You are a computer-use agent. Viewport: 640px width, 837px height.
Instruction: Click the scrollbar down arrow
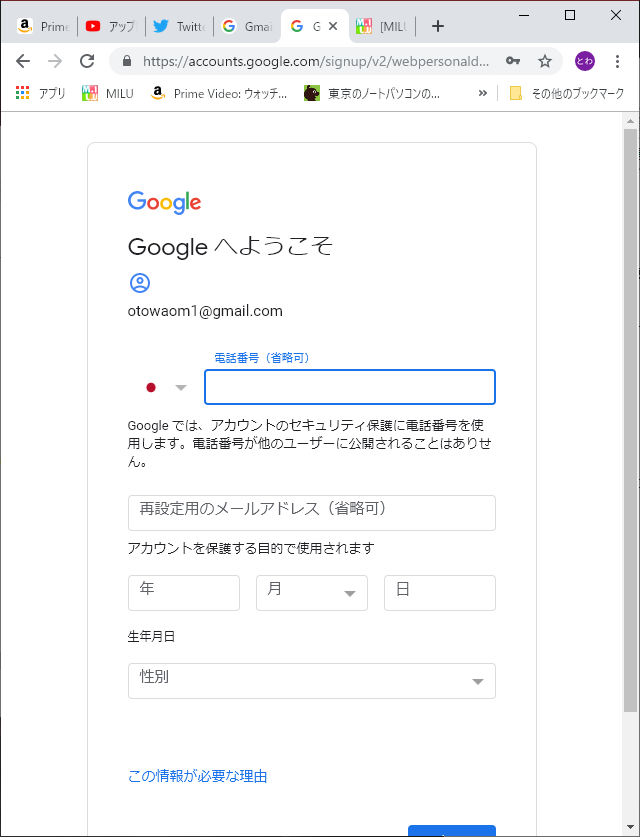[x=630, y=828]
